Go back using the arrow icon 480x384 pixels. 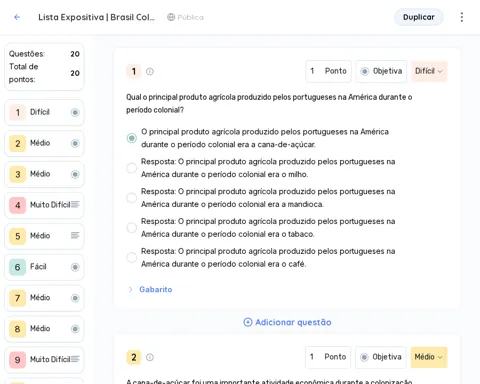[x=17, y=17]
